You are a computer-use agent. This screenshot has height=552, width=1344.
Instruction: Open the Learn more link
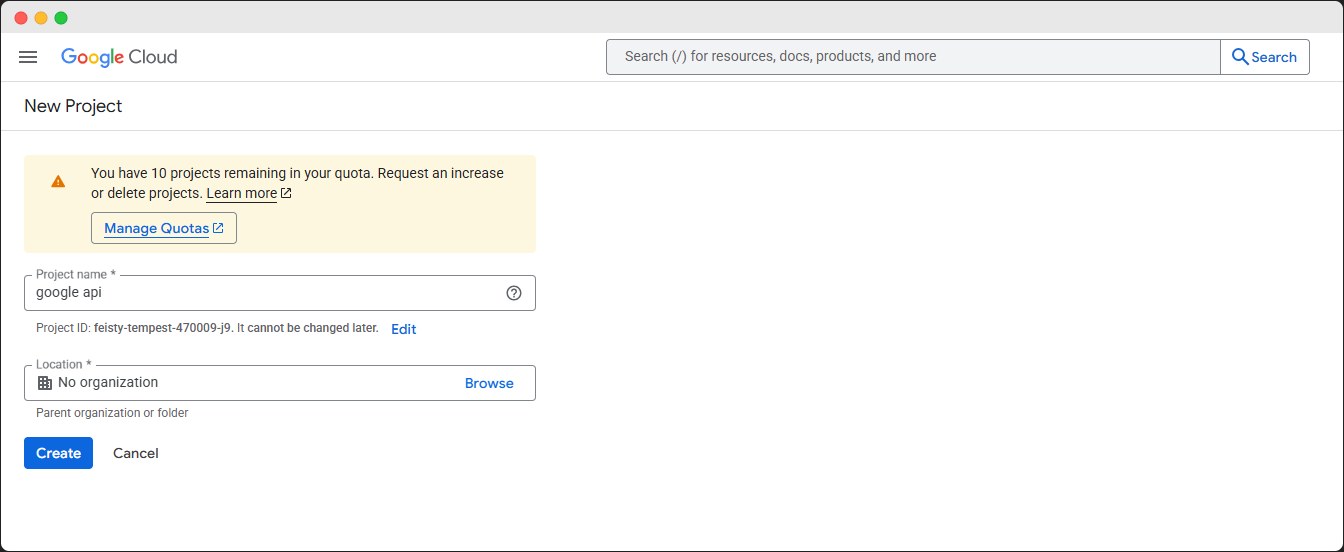click(x=242, y=193)
